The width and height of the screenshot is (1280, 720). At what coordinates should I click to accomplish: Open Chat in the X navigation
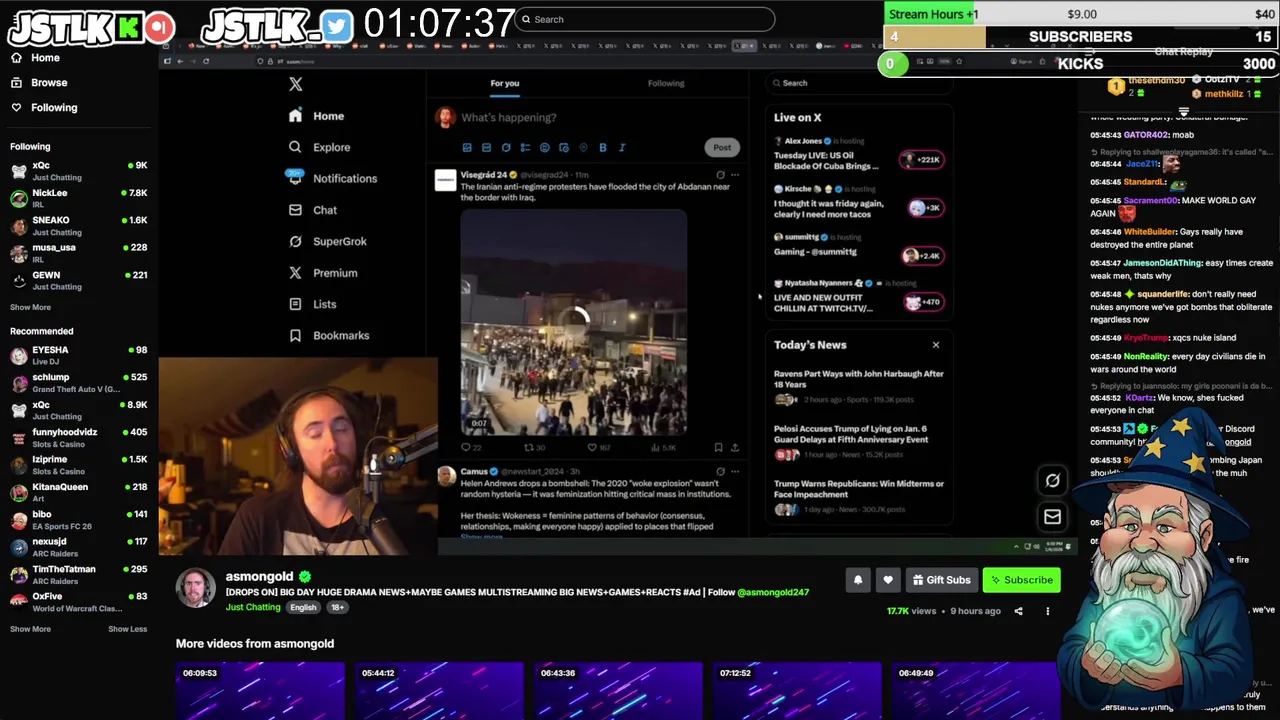(313, 210)
